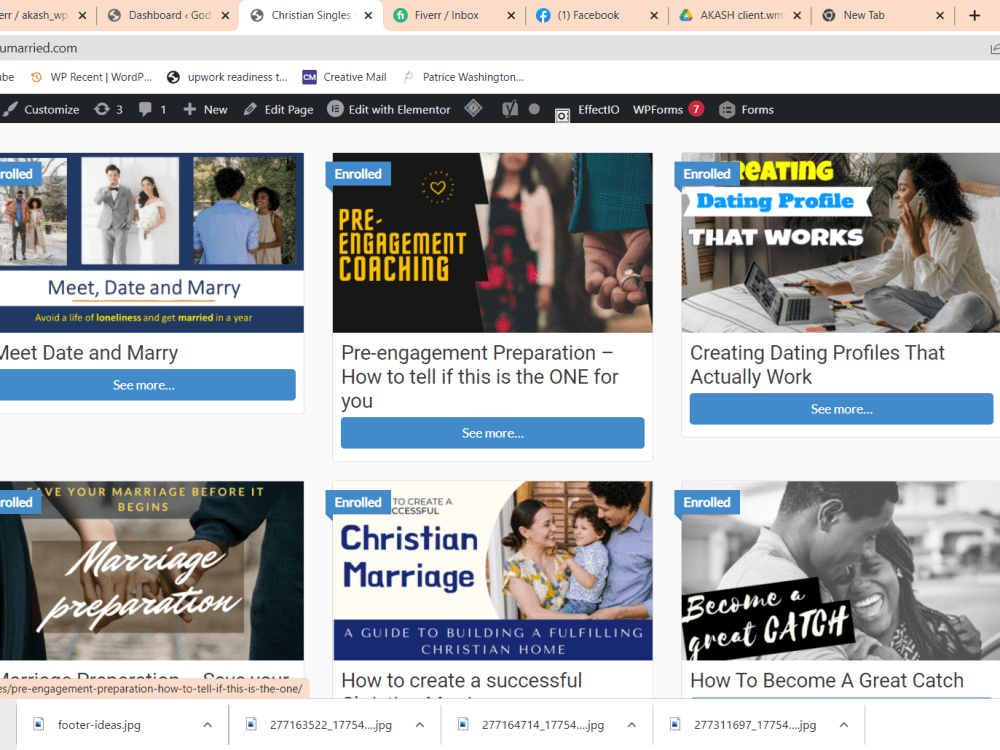Switch to the Fiverr / Inbox tab
This screenshot has width=1000, height=750.
(x=454, y=15)
